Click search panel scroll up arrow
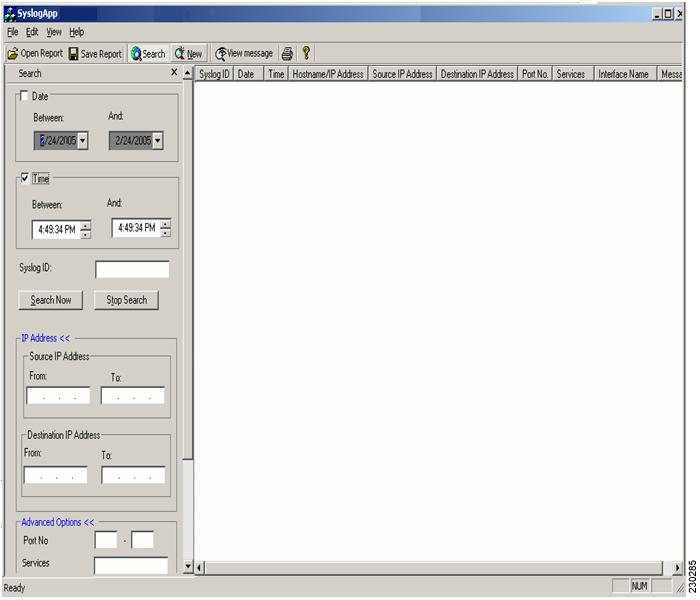 [x=188, y=72]
